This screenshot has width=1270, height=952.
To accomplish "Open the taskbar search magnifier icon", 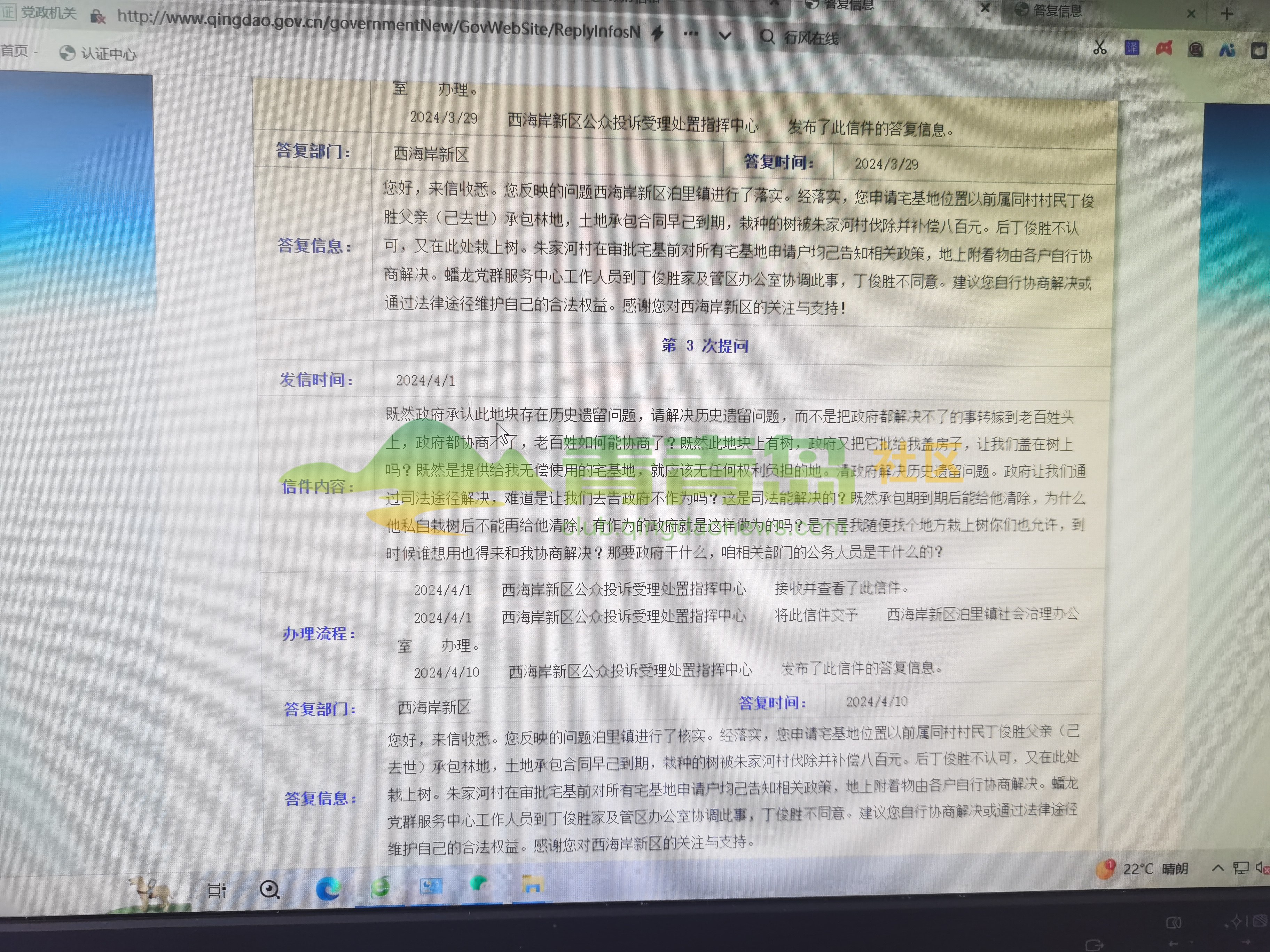I will coord(269,889).
